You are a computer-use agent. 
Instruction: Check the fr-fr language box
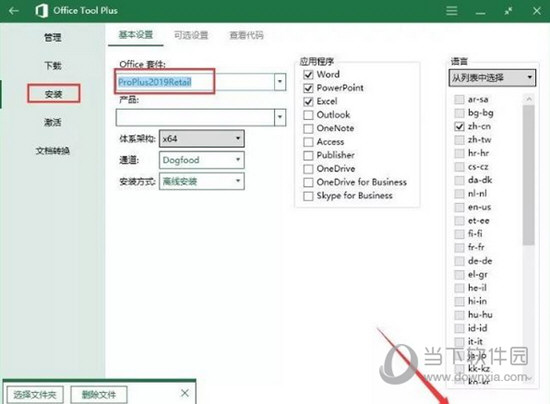(459, 248)
